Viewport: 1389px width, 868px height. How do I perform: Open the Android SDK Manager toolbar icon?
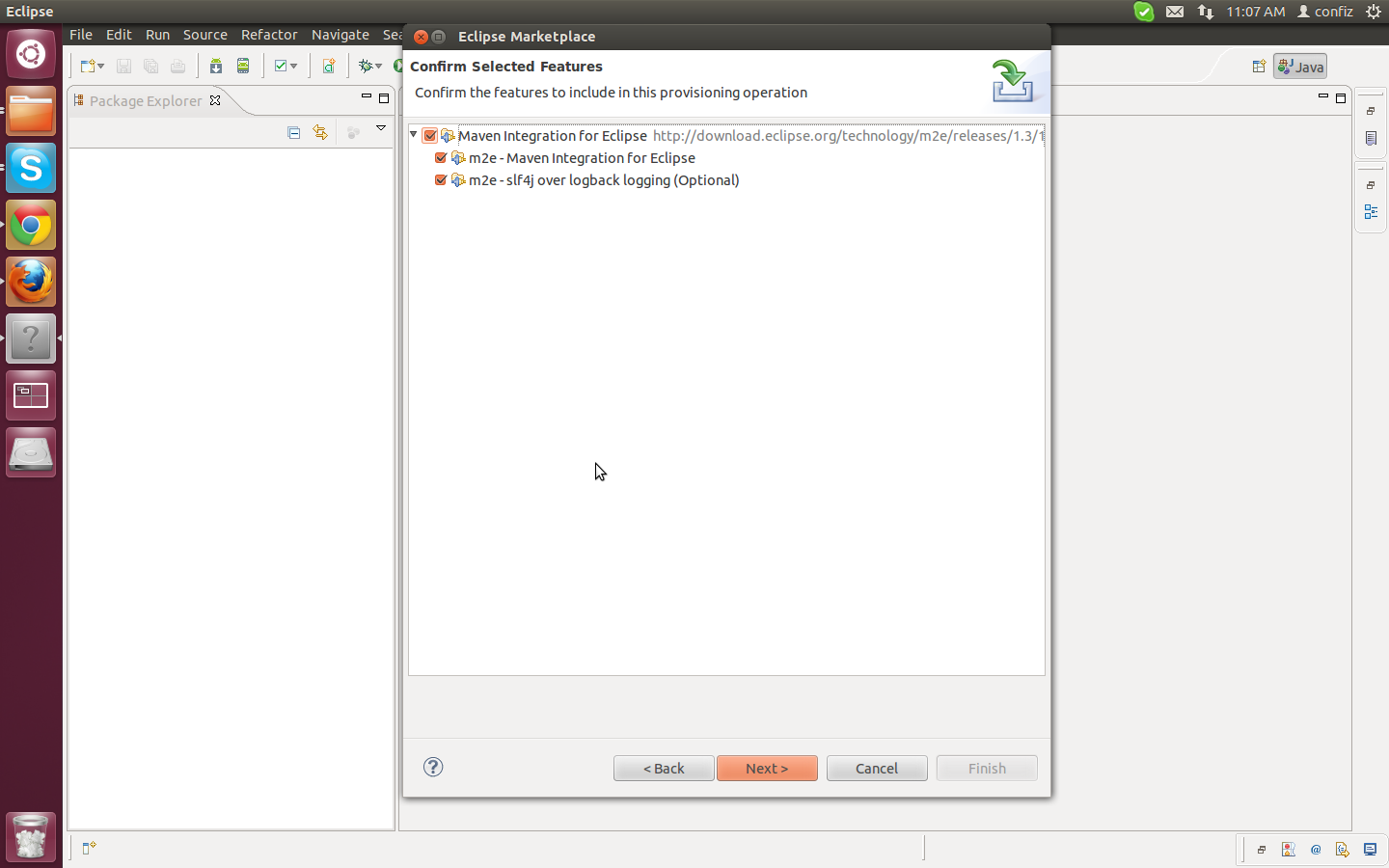[216, 67]
